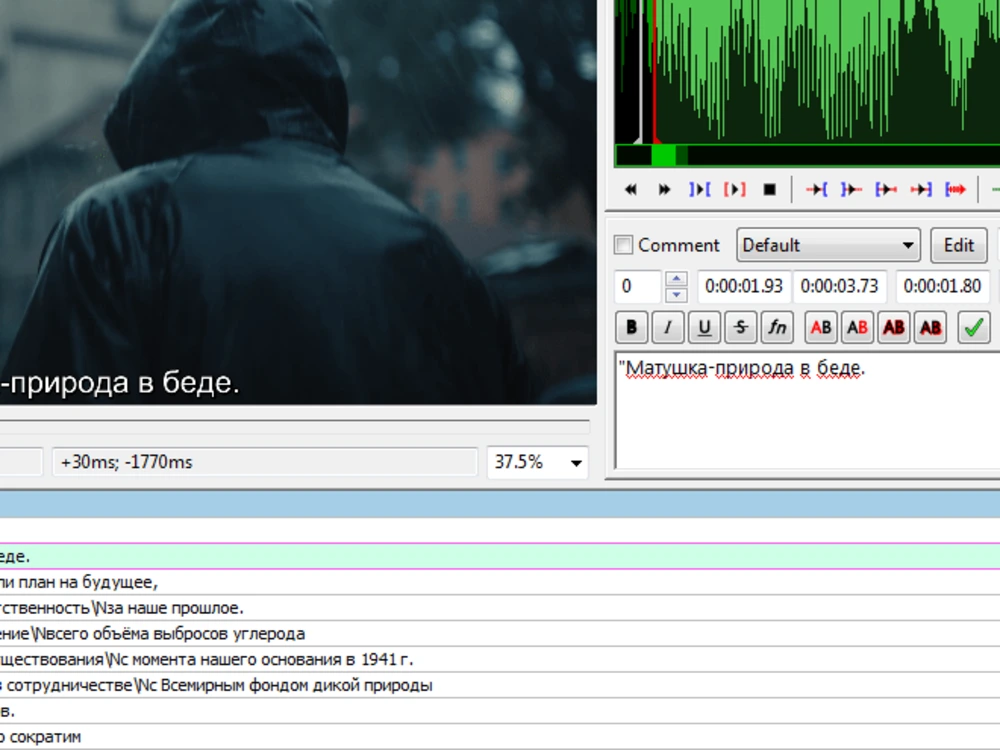Commit changes with green checkmark
The width and height of the screenshot is (1000, 750).
click(974, 327)
